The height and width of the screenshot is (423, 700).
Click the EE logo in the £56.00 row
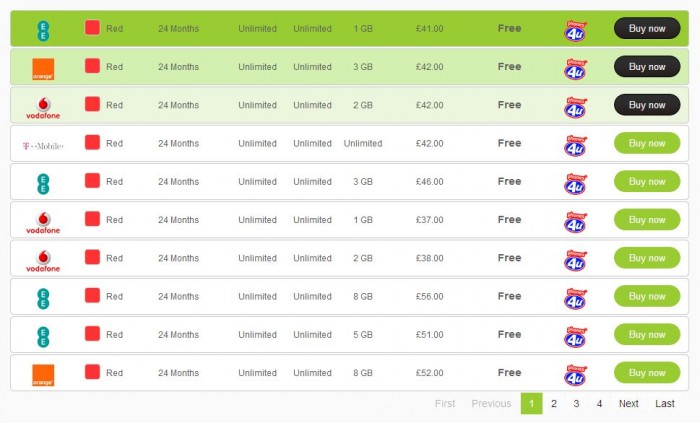click(43, 297)
